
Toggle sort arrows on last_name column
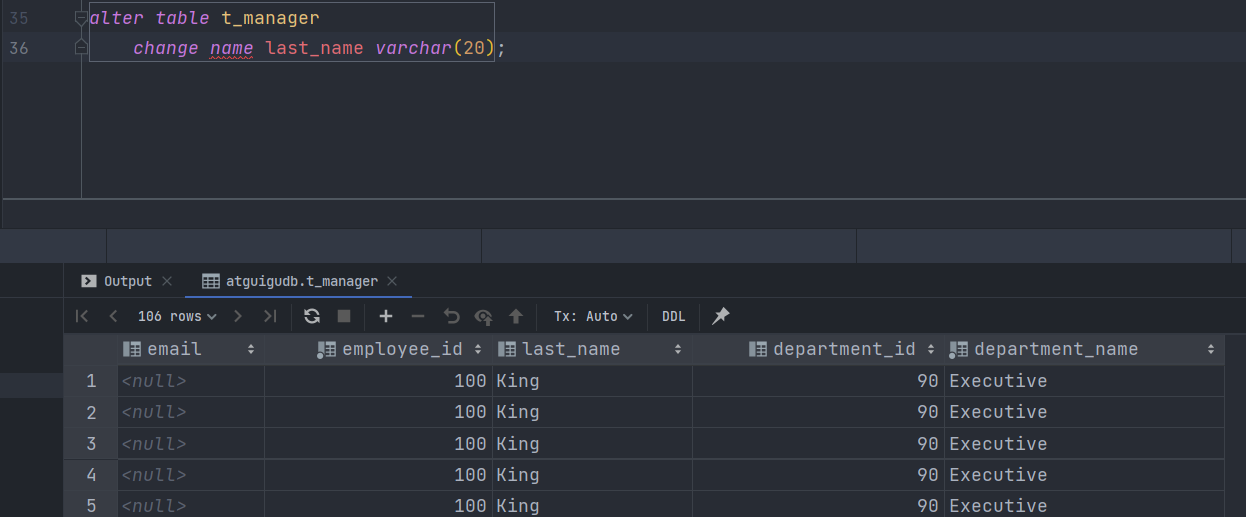tap(678, 349)
